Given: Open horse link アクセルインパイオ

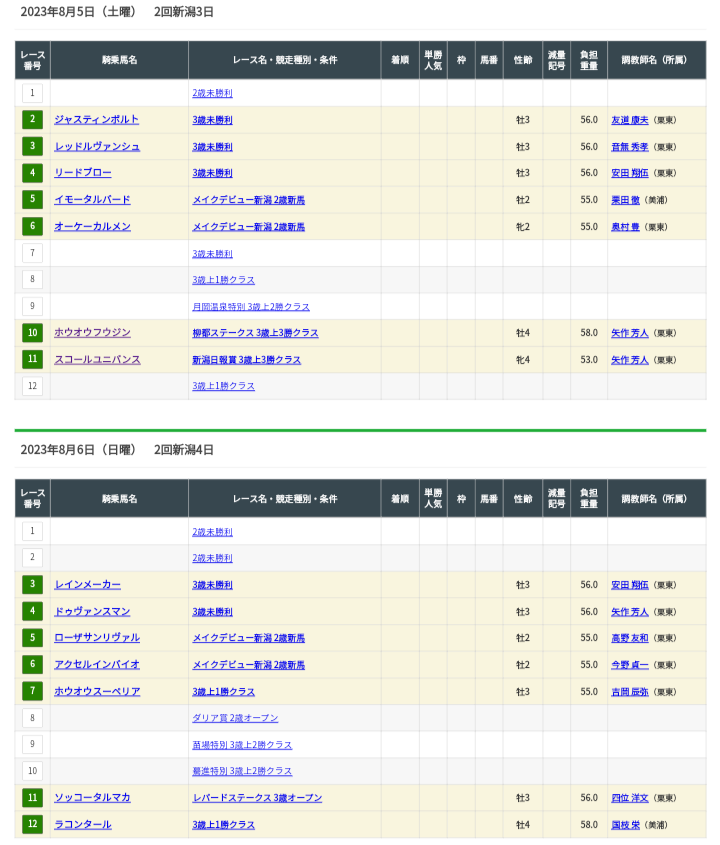Looking at the screenshot, I should pyautogui.click(x=97, y=665).
